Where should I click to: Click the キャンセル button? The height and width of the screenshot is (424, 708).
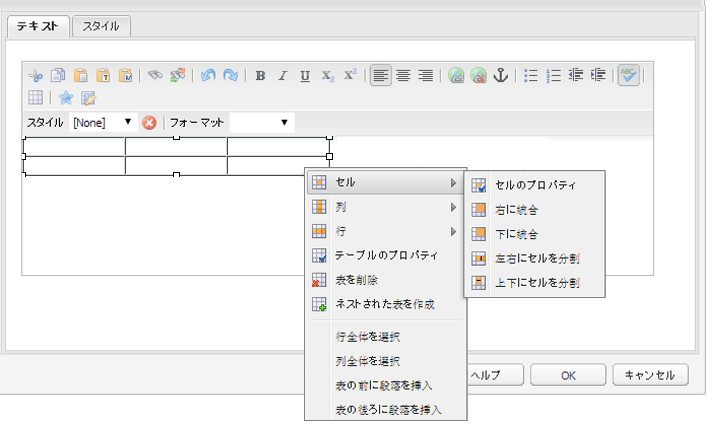coord(650,375)
